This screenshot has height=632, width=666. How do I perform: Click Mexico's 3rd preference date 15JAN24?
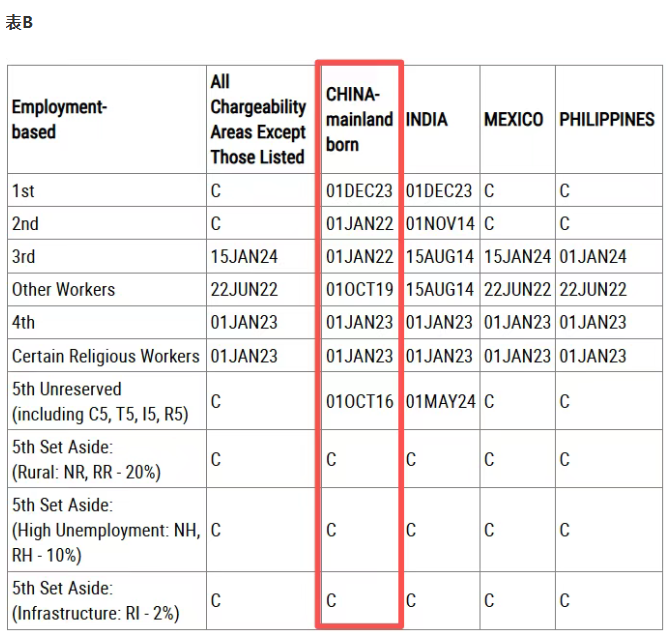click(x=517, y=257)
